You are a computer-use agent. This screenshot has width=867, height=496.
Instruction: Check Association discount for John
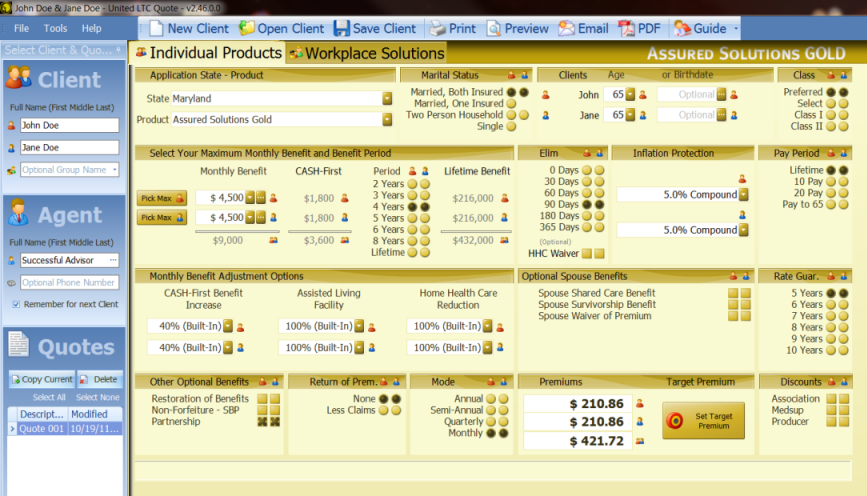[x=831, y=399]
